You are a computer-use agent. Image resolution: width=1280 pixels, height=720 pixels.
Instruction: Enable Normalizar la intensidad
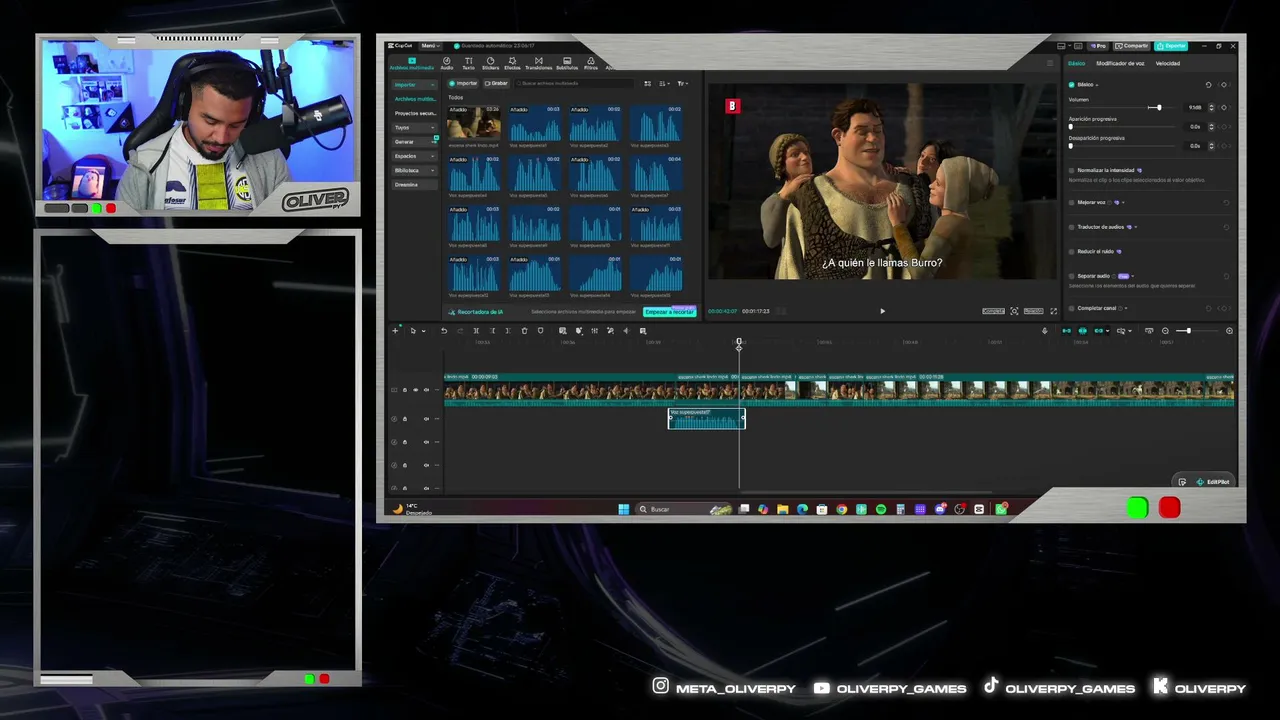pos(1072,170)
